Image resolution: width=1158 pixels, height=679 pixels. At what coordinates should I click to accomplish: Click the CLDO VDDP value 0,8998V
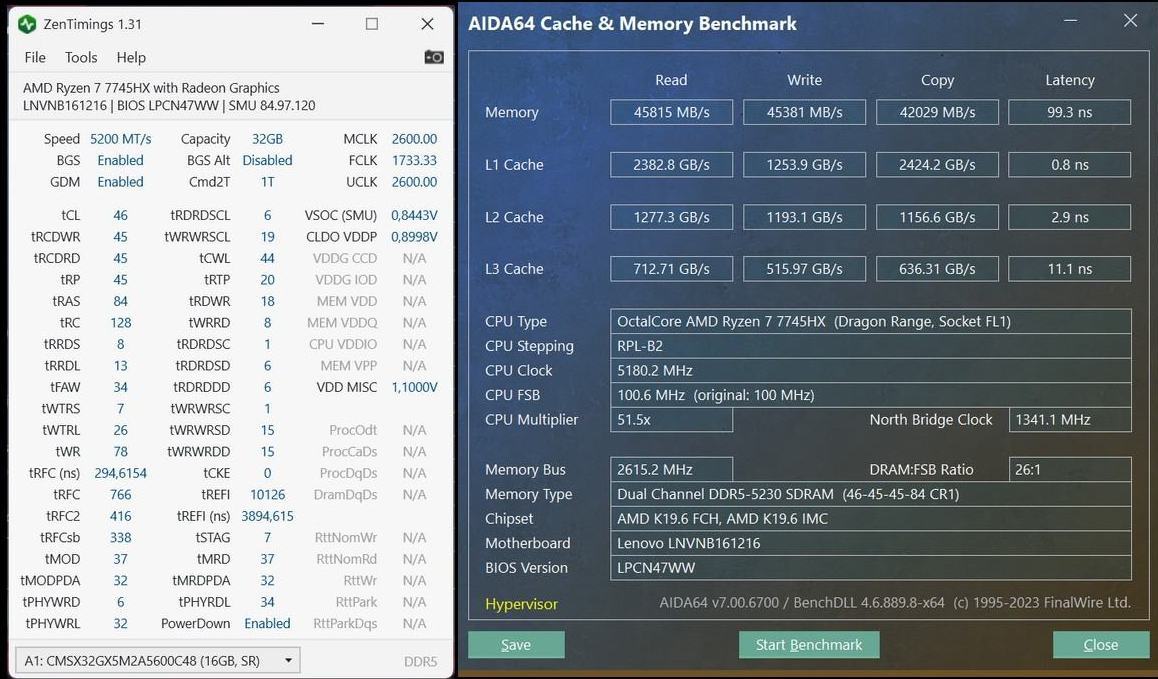[414, 236]
